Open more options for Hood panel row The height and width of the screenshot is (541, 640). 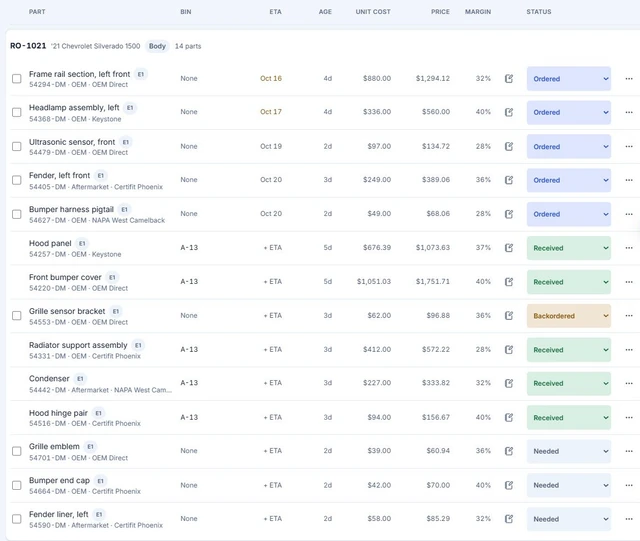(629, 247)
